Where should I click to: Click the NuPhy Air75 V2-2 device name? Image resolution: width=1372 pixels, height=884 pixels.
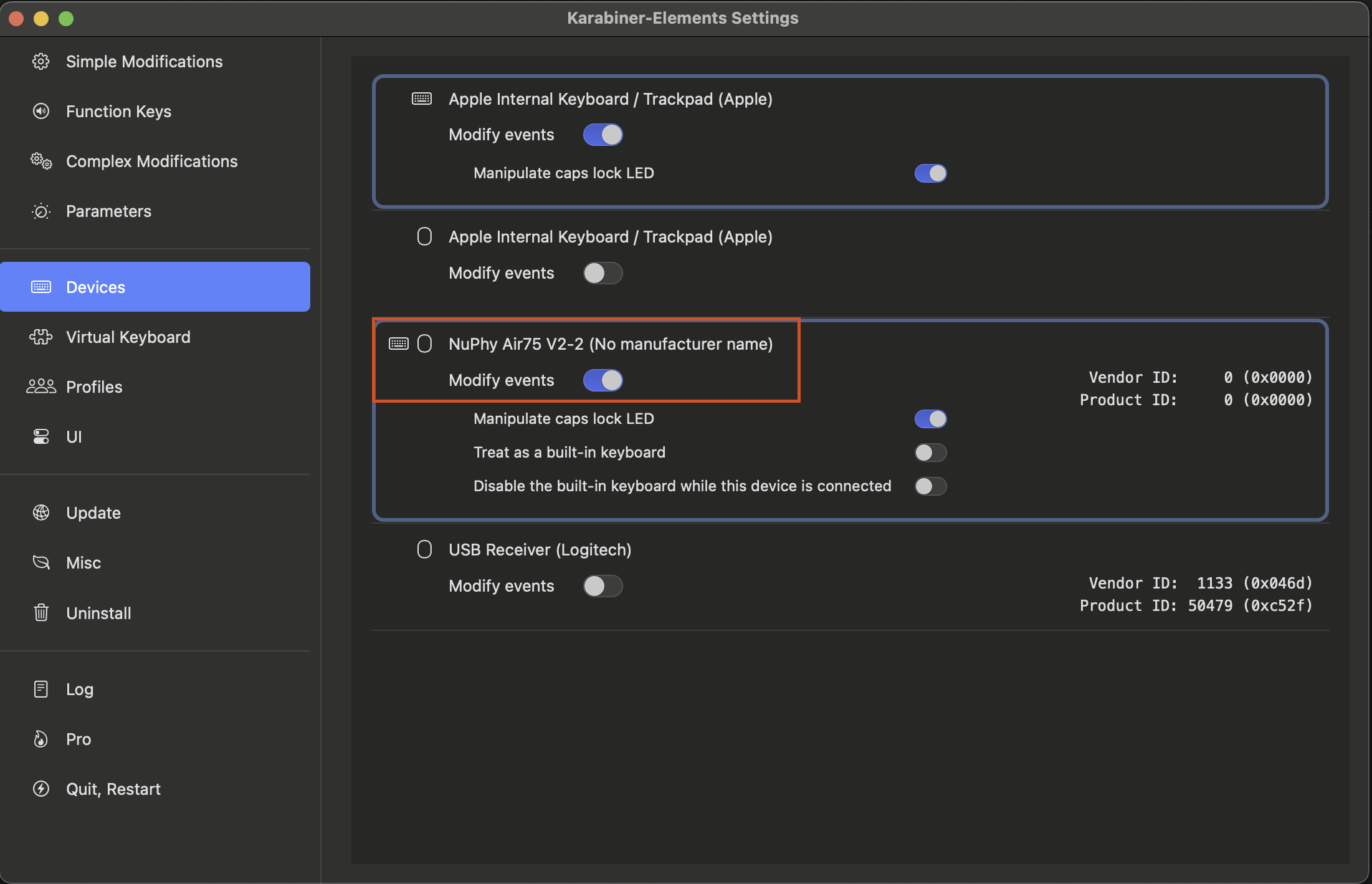coord(611,344)
